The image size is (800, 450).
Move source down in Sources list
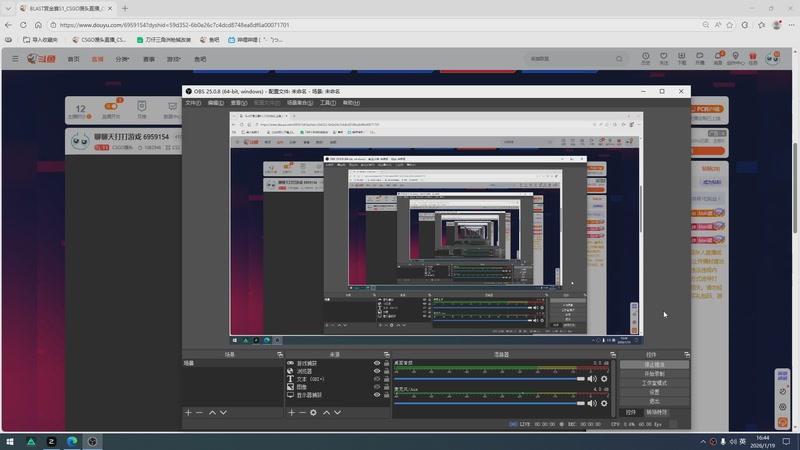338,412
